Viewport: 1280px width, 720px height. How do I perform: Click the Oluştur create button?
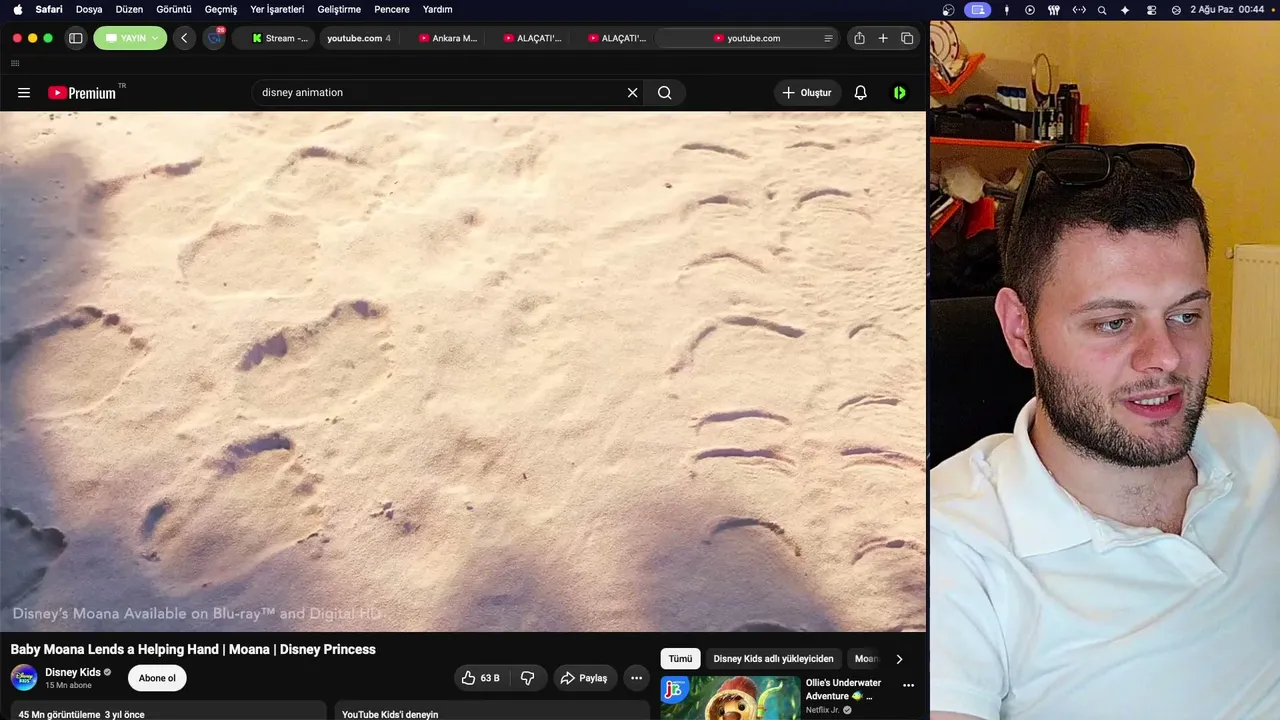click(x=807, y=93)
